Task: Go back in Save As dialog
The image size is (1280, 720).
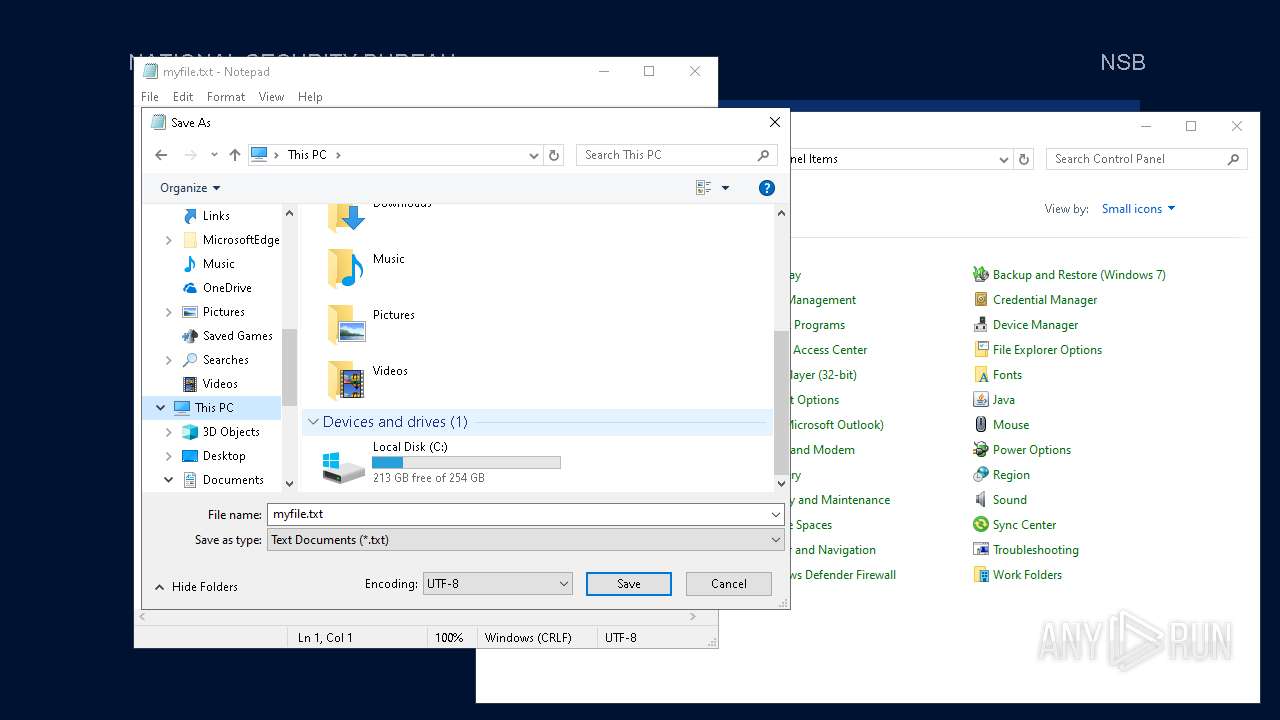Action: pyautogui.click(x=161, y=155)
